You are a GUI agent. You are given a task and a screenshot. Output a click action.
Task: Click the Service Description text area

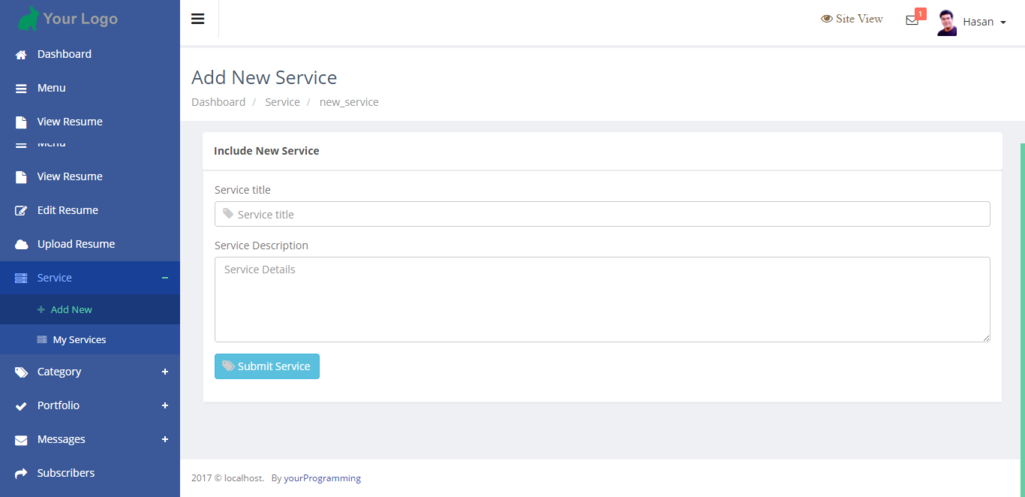(602, 299)
